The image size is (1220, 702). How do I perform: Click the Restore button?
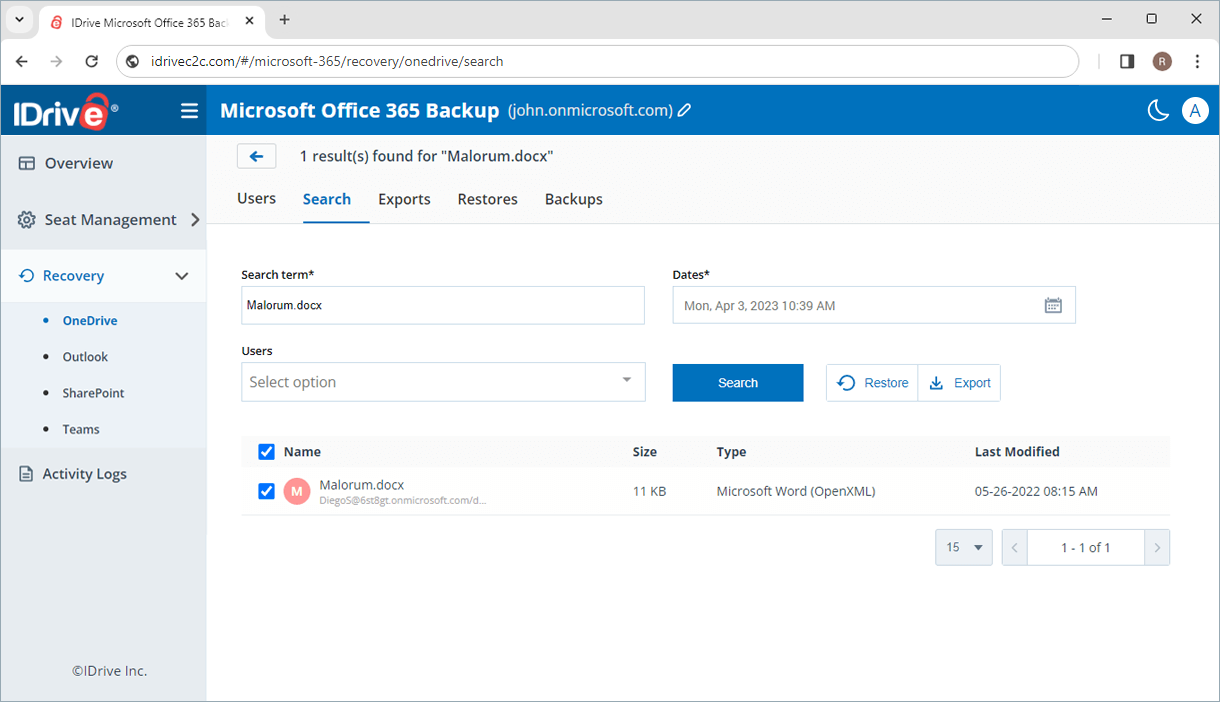[871, 382]
